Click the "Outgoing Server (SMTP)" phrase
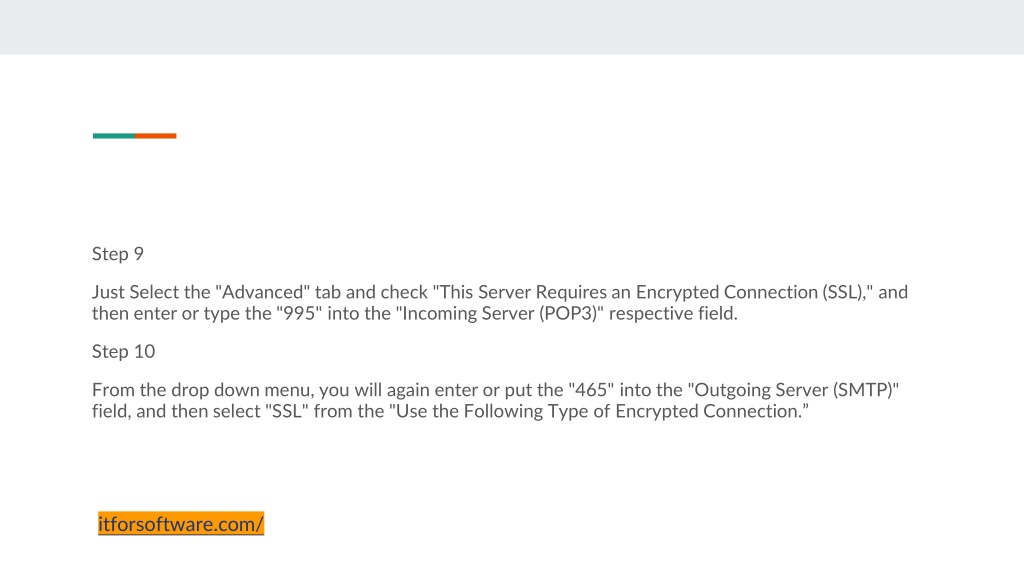Viewport: 1024px width, 576px height. point(793,390)
